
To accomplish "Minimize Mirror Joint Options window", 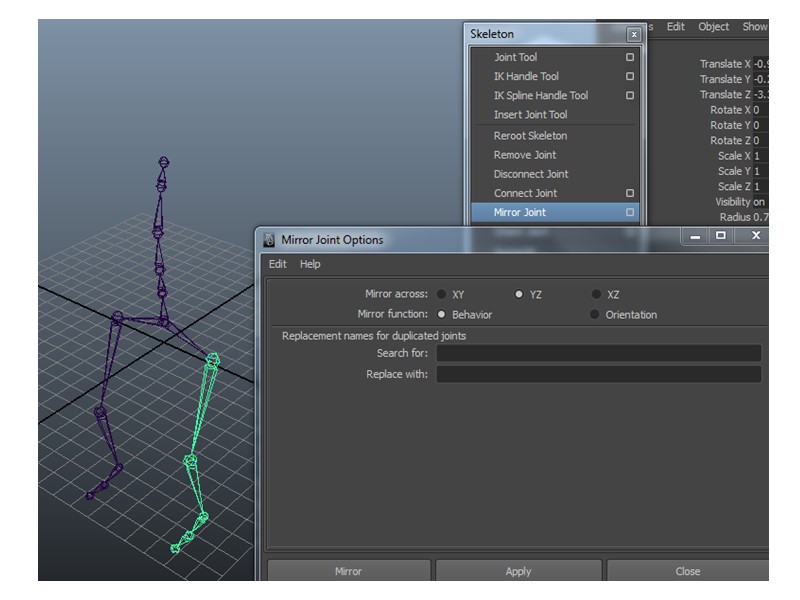I will point(695,236).
